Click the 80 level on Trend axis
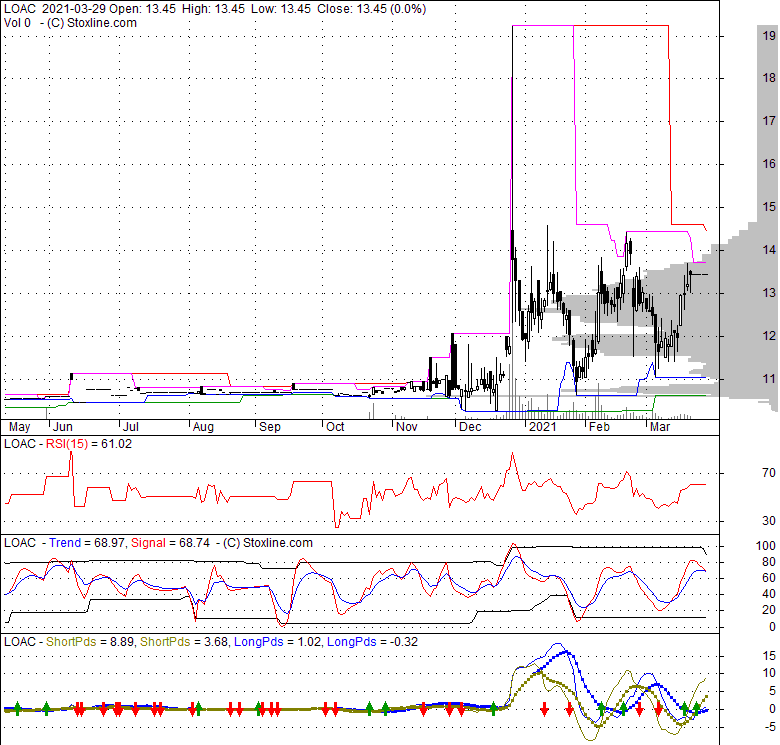This screenshot has width=780, height=745. click(769, 561)
